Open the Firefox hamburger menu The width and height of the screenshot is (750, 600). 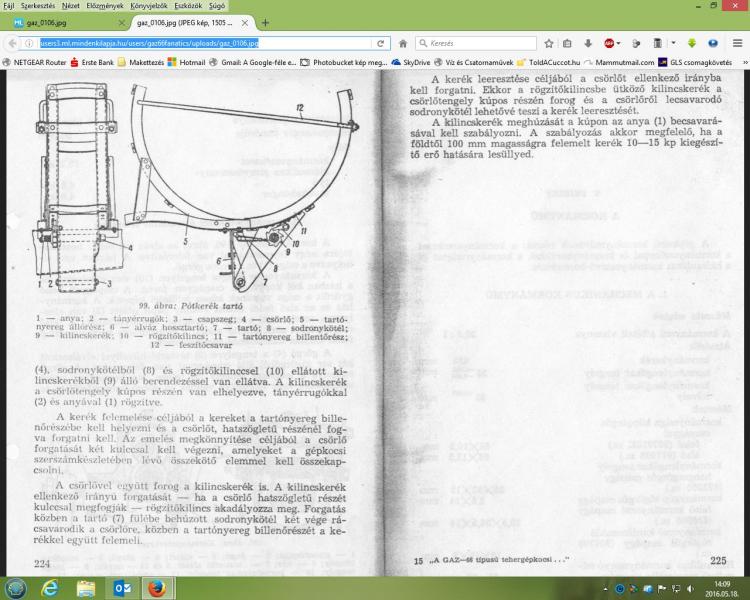735,44
